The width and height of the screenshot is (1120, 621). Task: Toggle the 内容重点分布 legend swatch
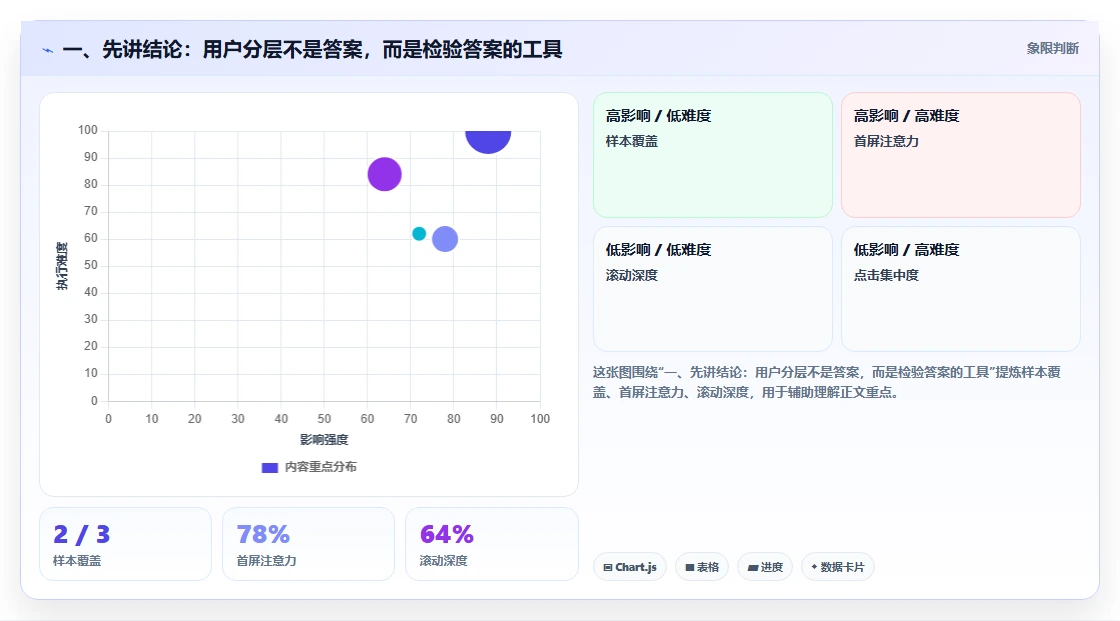coord(269,467)
